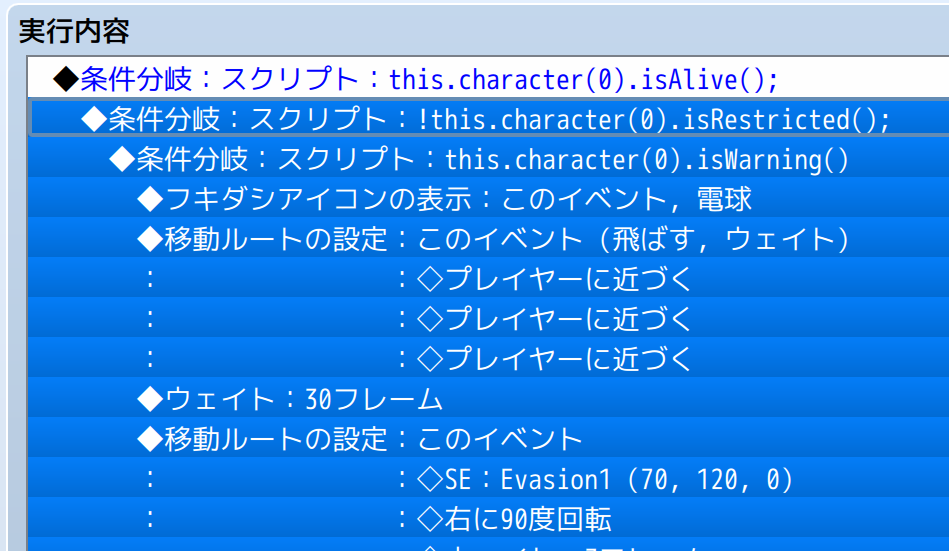Select the lower 移動ルートの設定：このイベント command
The width and height of the screenshot is (949, 551).
point(360,439)
